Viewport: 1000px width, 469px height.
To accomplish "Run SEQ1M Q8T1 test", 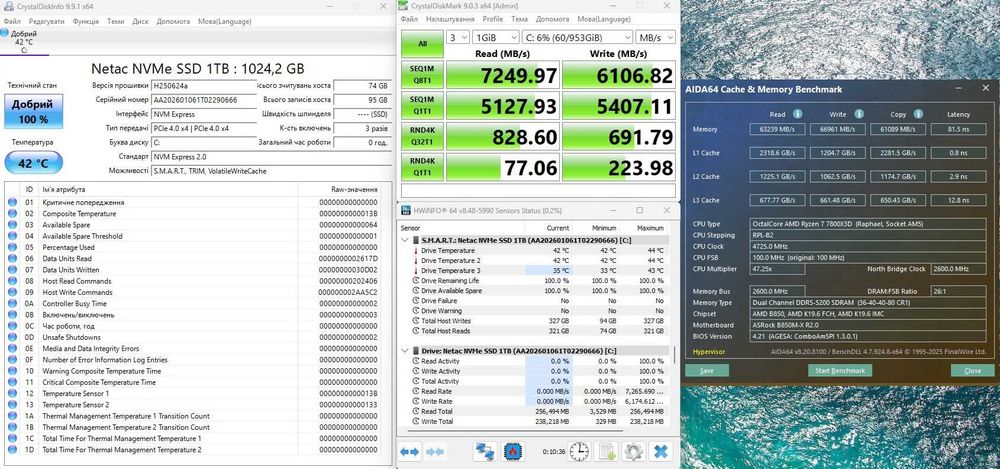I will 422,75.
